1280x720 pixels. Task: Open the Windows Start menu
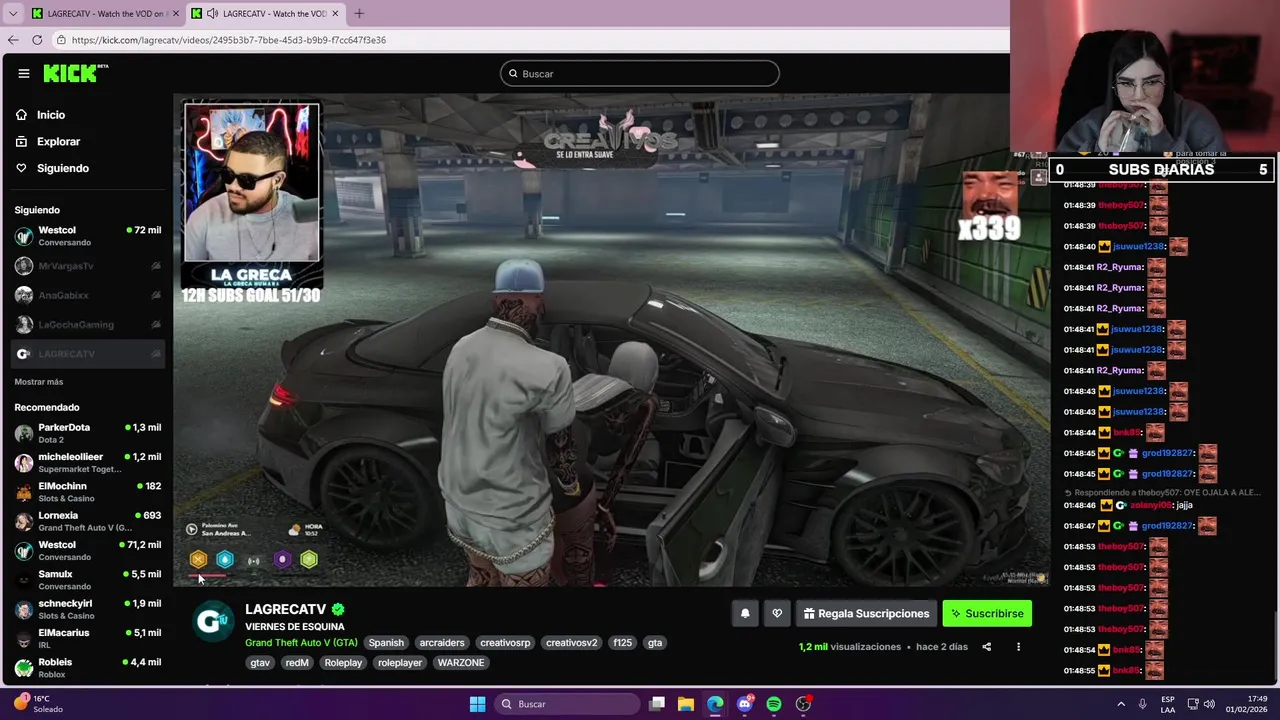pyautogui.click(x=477, y=704)
